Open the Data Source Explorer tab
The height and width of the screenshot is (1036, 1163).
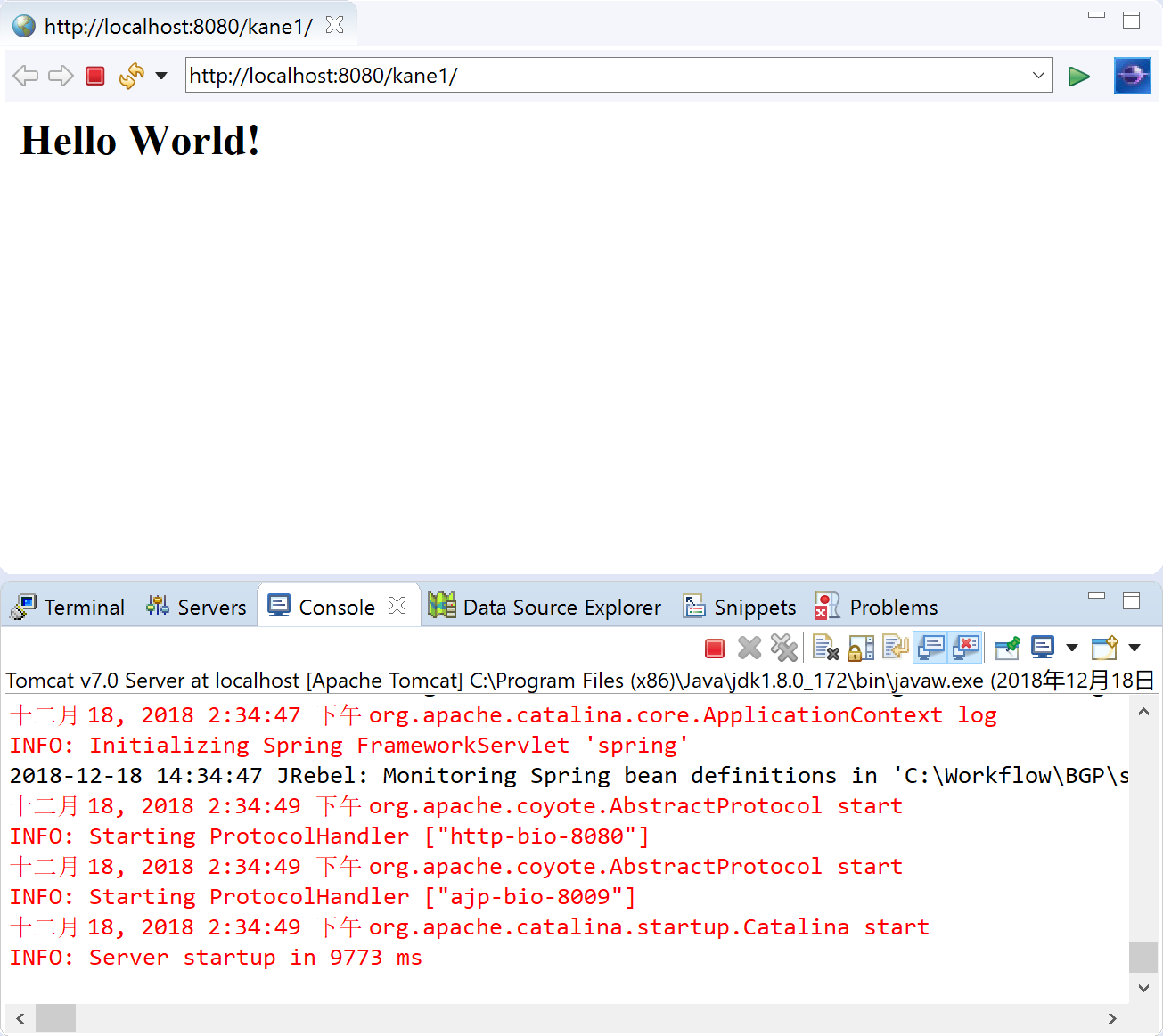click(545, 608)
